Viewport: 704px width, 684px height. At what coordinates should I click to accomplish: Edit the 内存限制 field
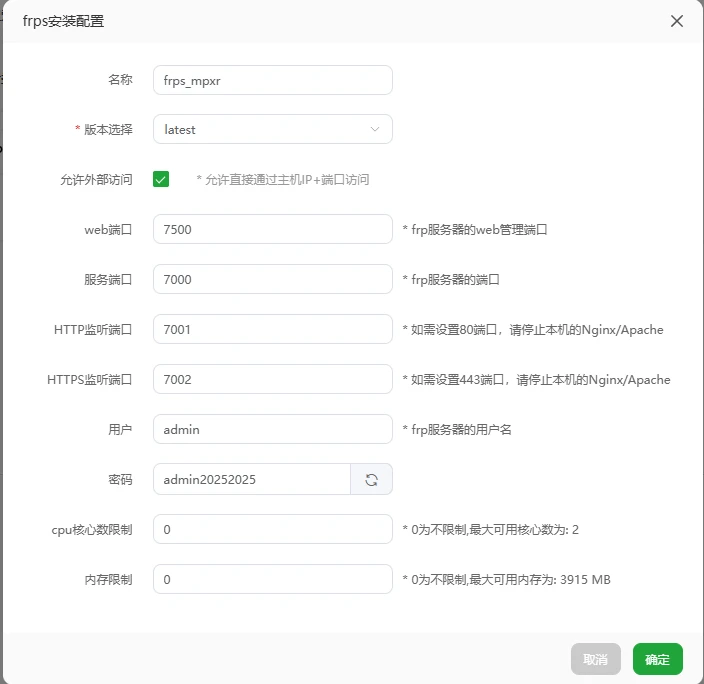click(273, 579)
